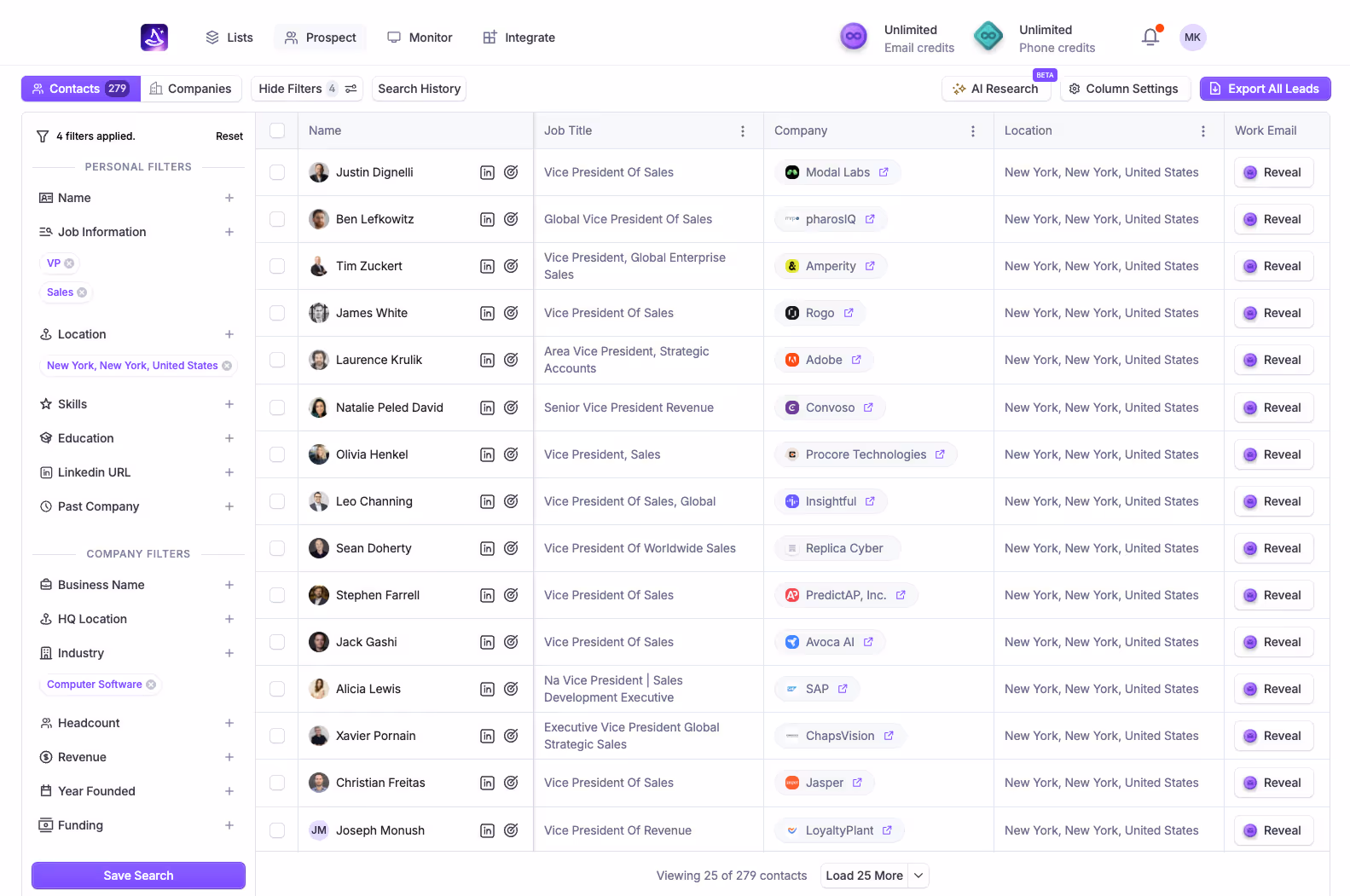Click Save Search button
The width and height of the screenshot is (1350, 896).
click(138, 876)
